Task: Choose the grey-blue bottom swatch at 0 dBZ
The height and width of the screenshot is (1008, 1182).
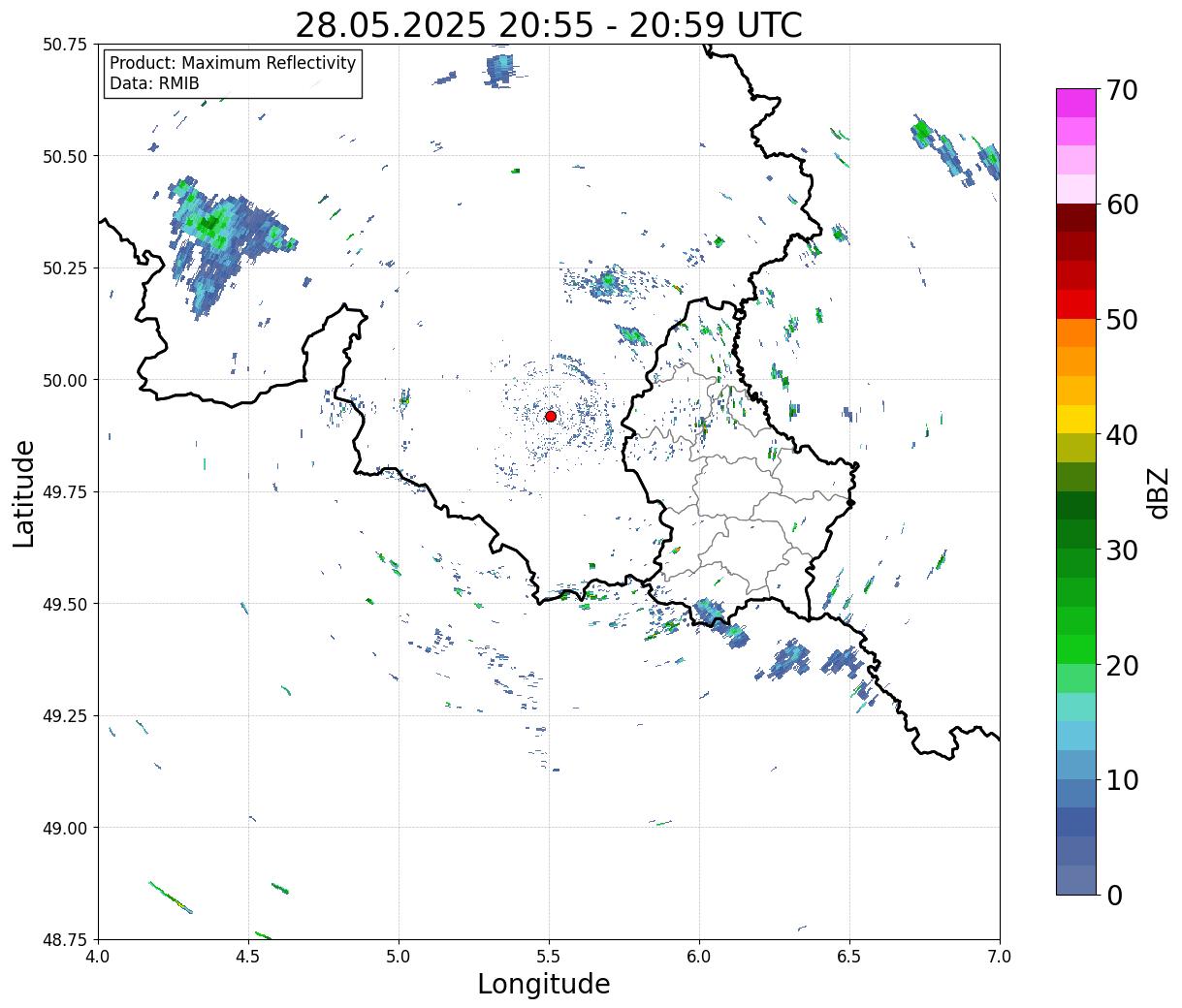Action: [1076, 880]
